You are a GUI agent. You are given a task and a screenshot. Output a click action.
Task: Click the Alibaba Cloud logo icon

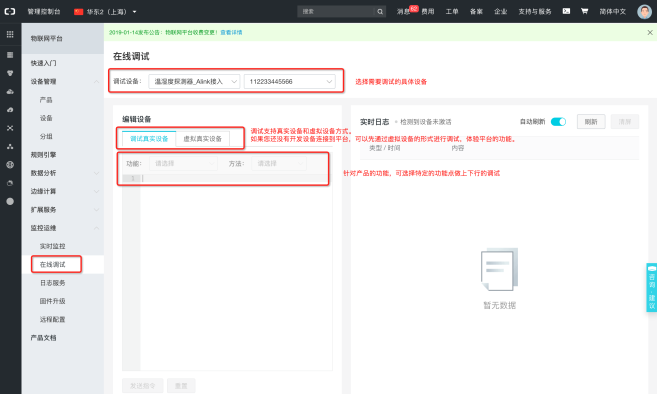point(10,11)
